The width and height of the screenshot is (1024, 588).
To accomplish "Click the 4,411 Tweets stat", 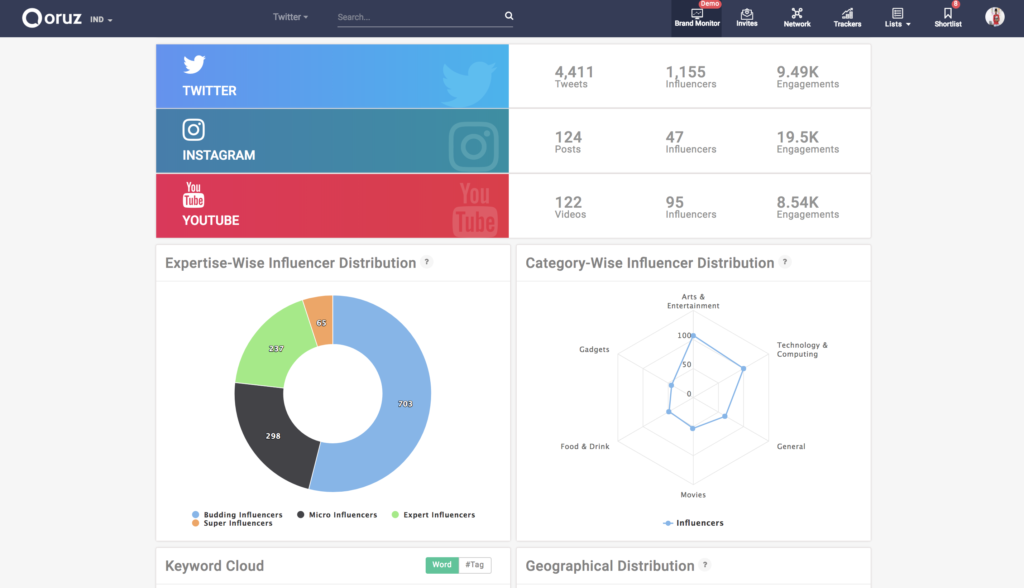I will point(573,76).
